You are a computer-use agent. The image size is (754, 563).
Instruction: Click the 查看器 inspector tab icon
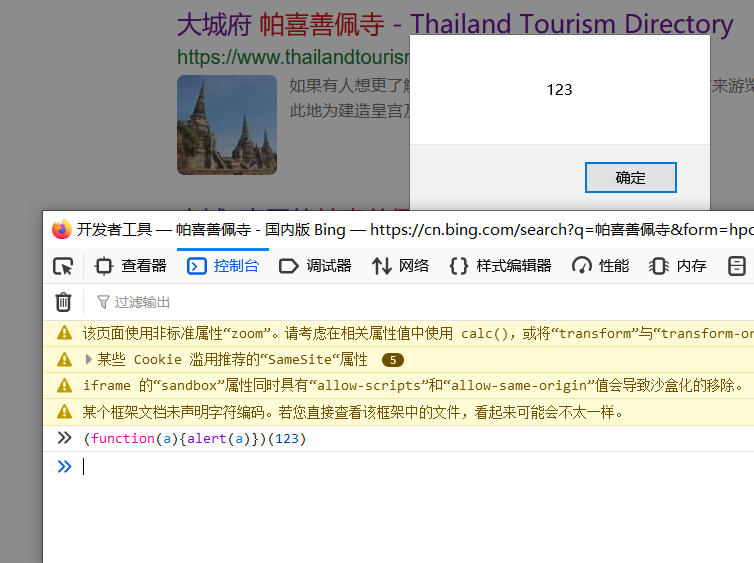point(103,266)
